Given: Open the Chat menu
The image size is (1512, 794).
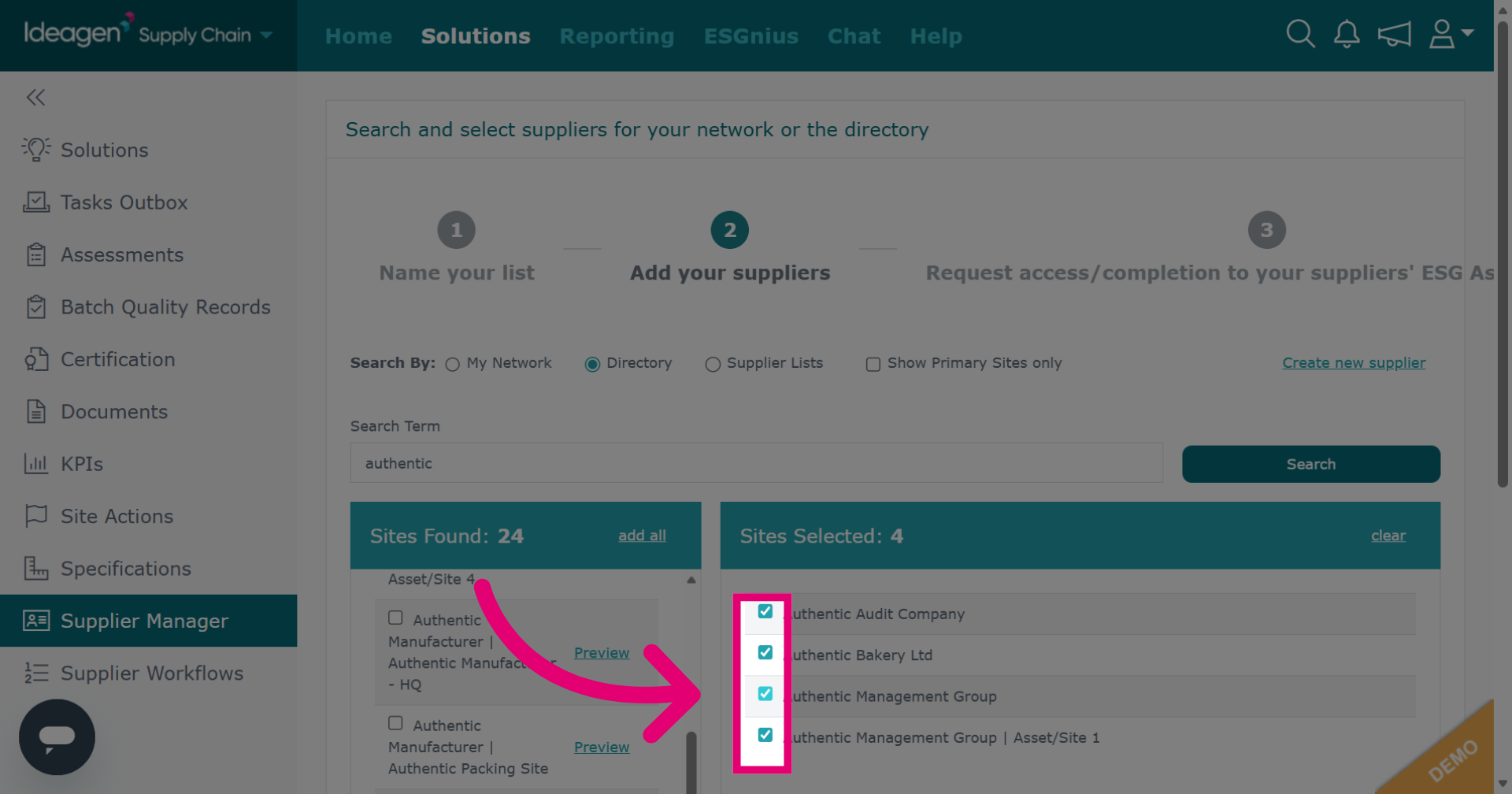Looking at the screenshot, I should coord(854,36).
